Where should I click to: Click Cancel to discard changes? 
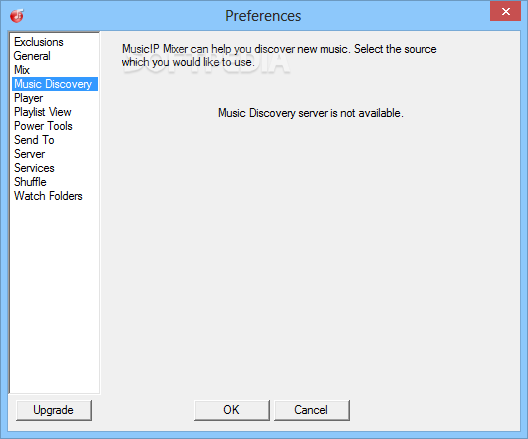click(x=311, y=410)
